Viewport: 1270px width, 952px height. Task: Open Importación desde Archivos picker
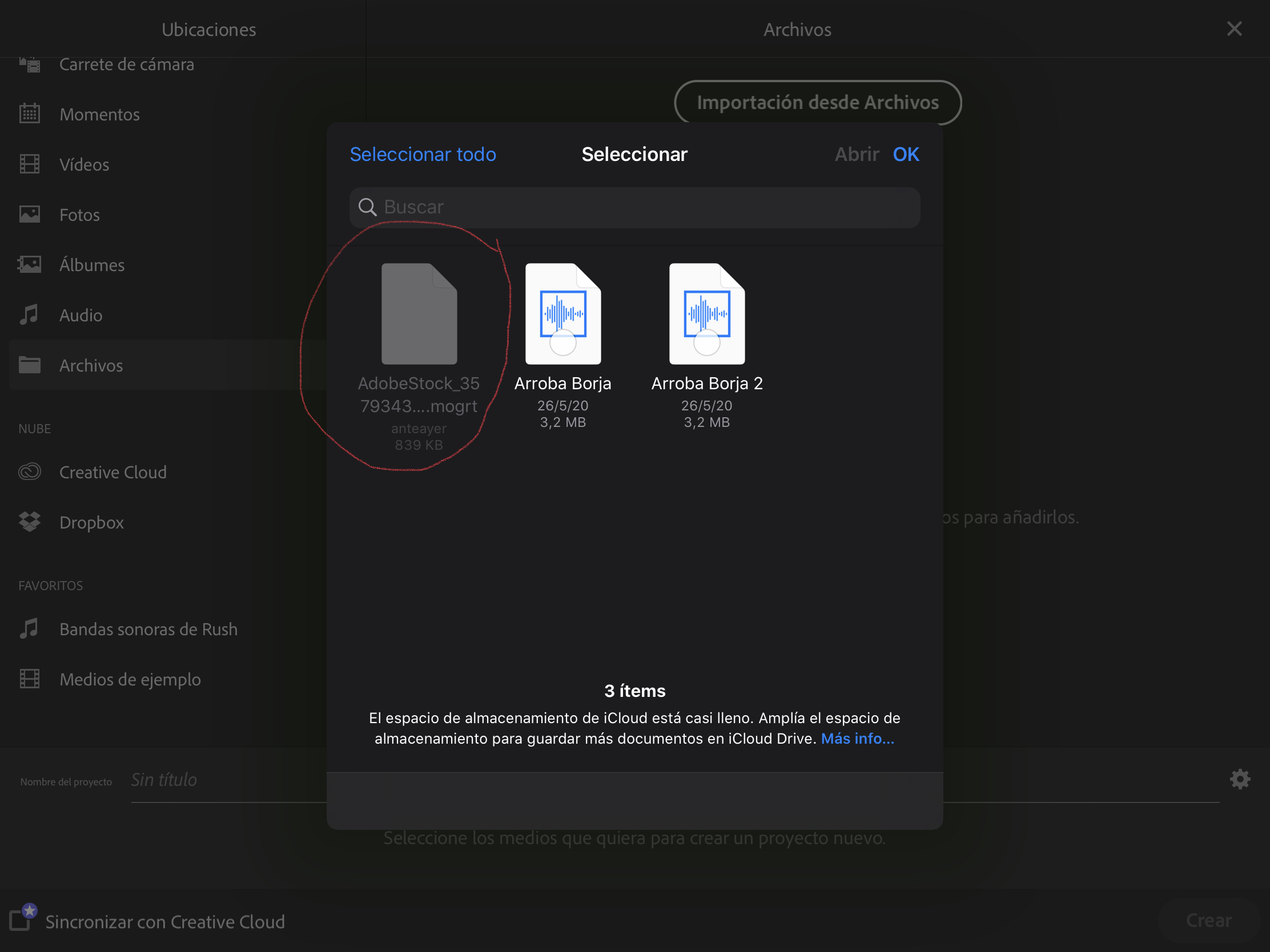817,102
